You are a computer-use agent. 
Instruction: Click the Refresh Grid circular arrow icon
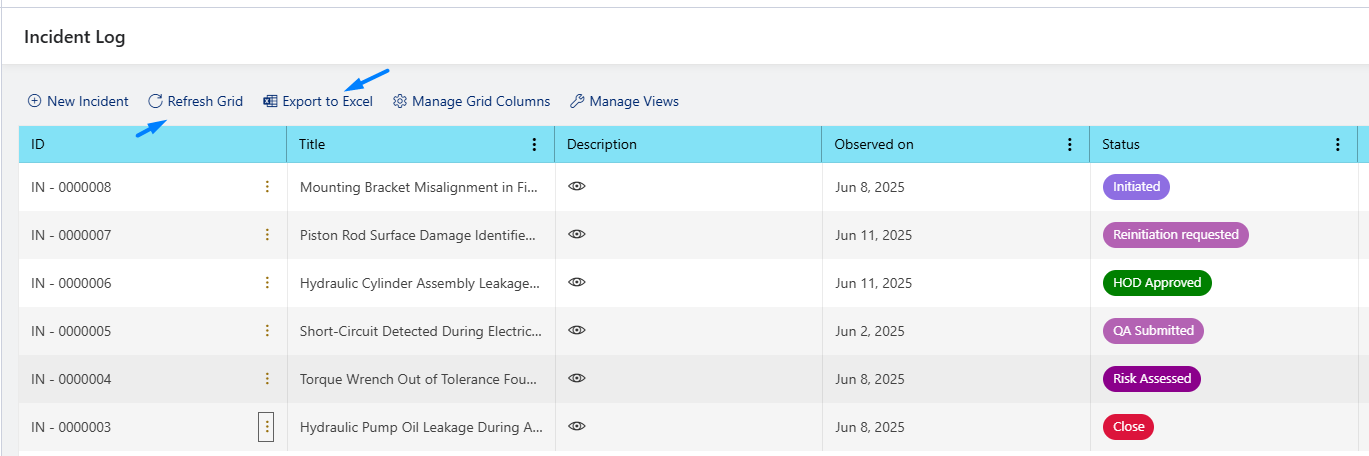pos(155,101)
